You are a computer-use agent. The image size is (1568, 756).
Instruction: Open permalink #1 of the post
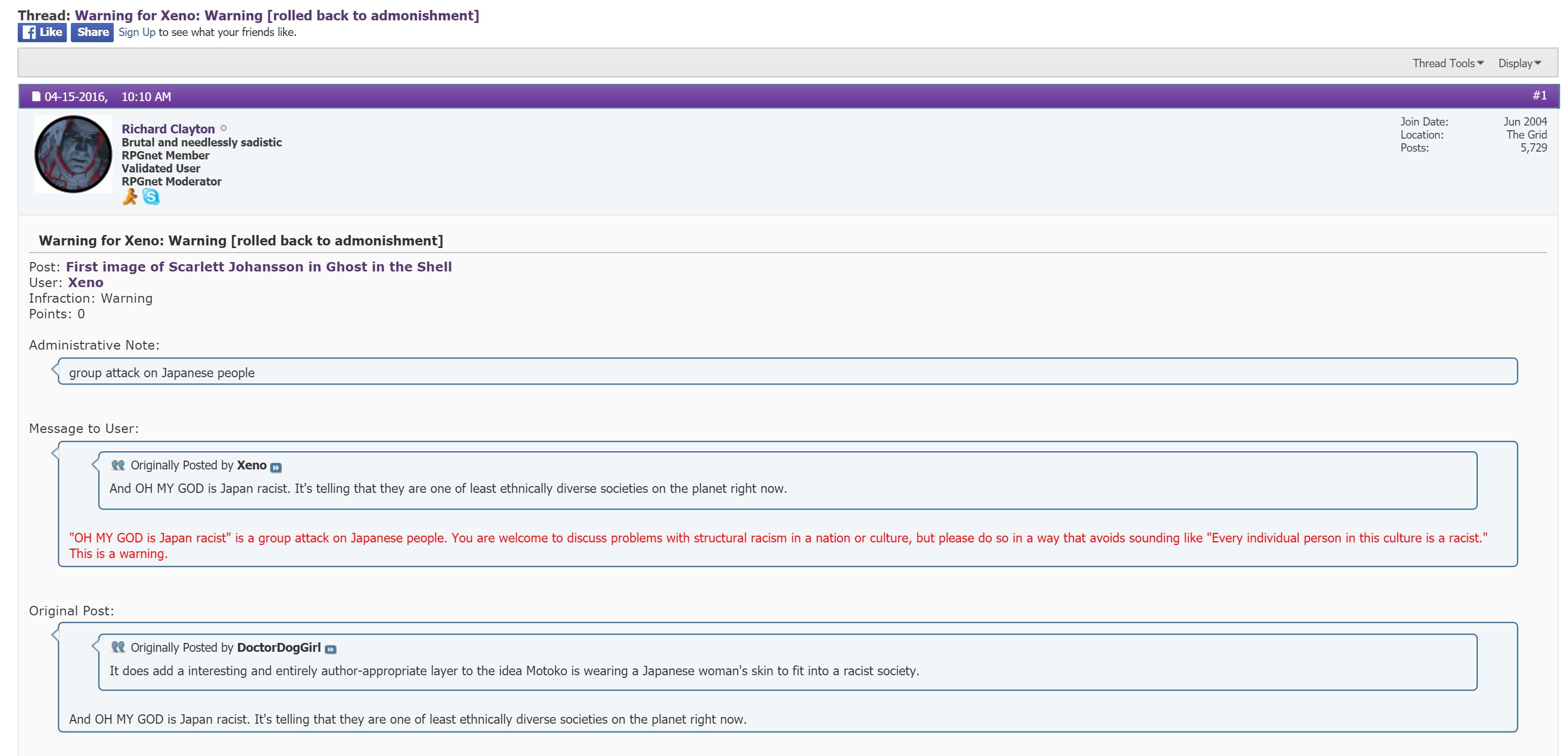tap(1539, 95)
